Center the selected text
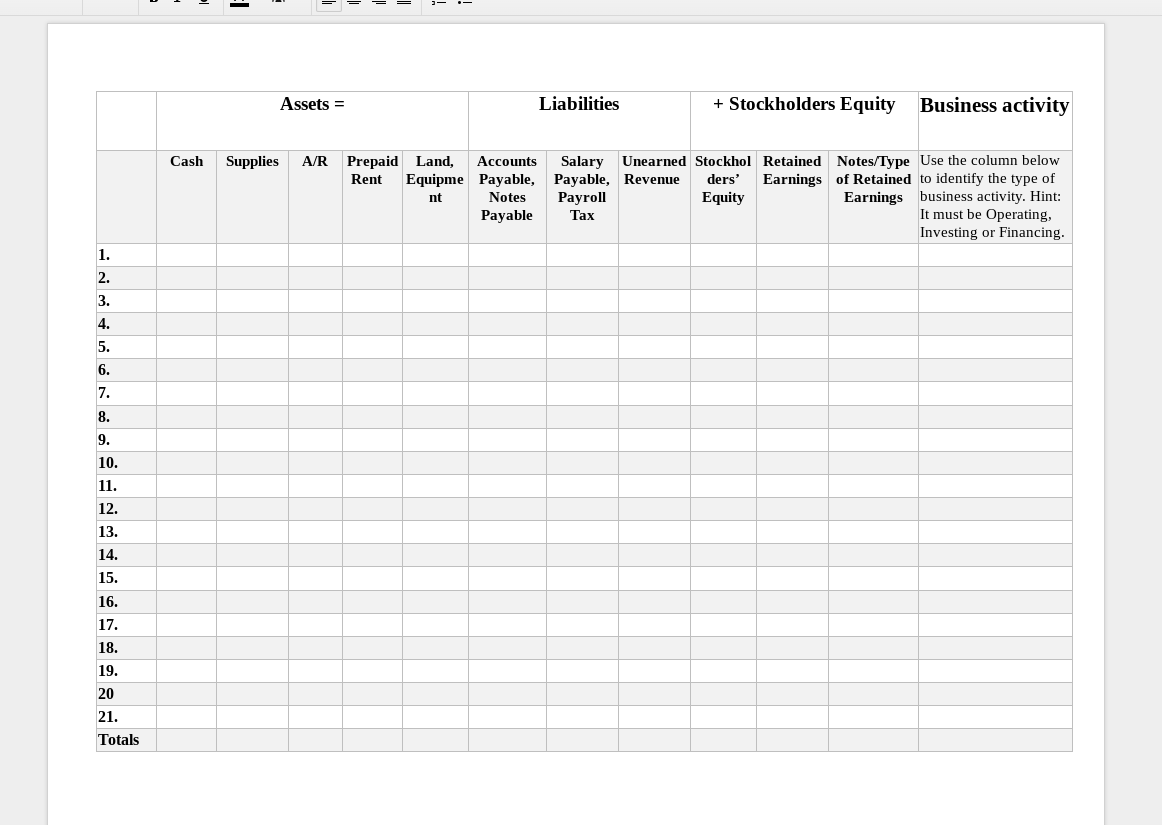This screenshot has height=825, width=1162. point(354,3)
